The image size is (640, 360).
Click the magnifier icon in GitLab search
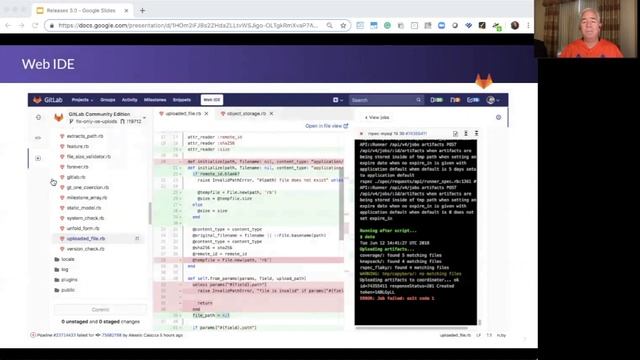(x=418, y=100)
